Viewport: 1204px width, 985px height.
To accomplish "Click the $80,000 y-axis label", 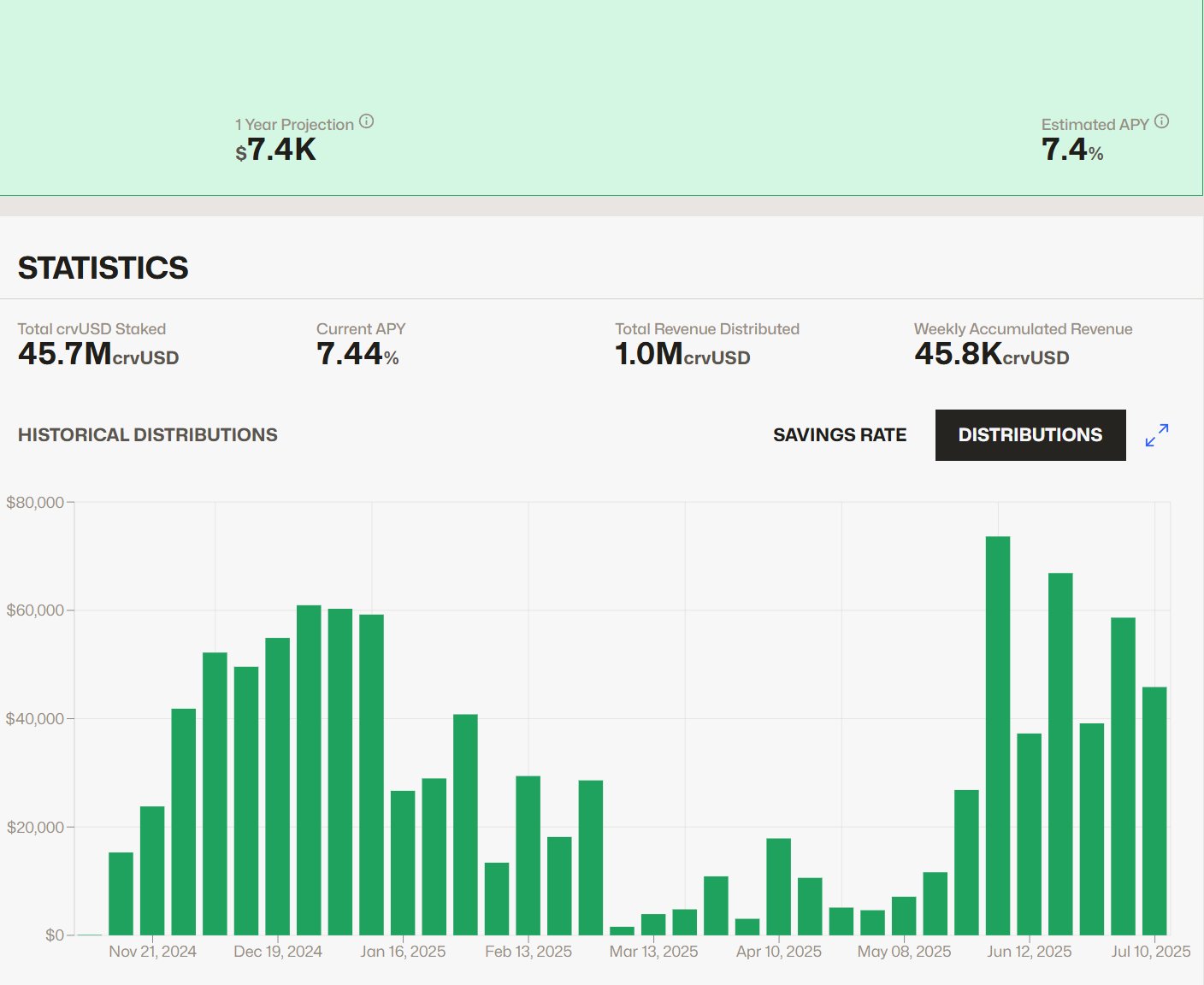I will click(35, 503).
